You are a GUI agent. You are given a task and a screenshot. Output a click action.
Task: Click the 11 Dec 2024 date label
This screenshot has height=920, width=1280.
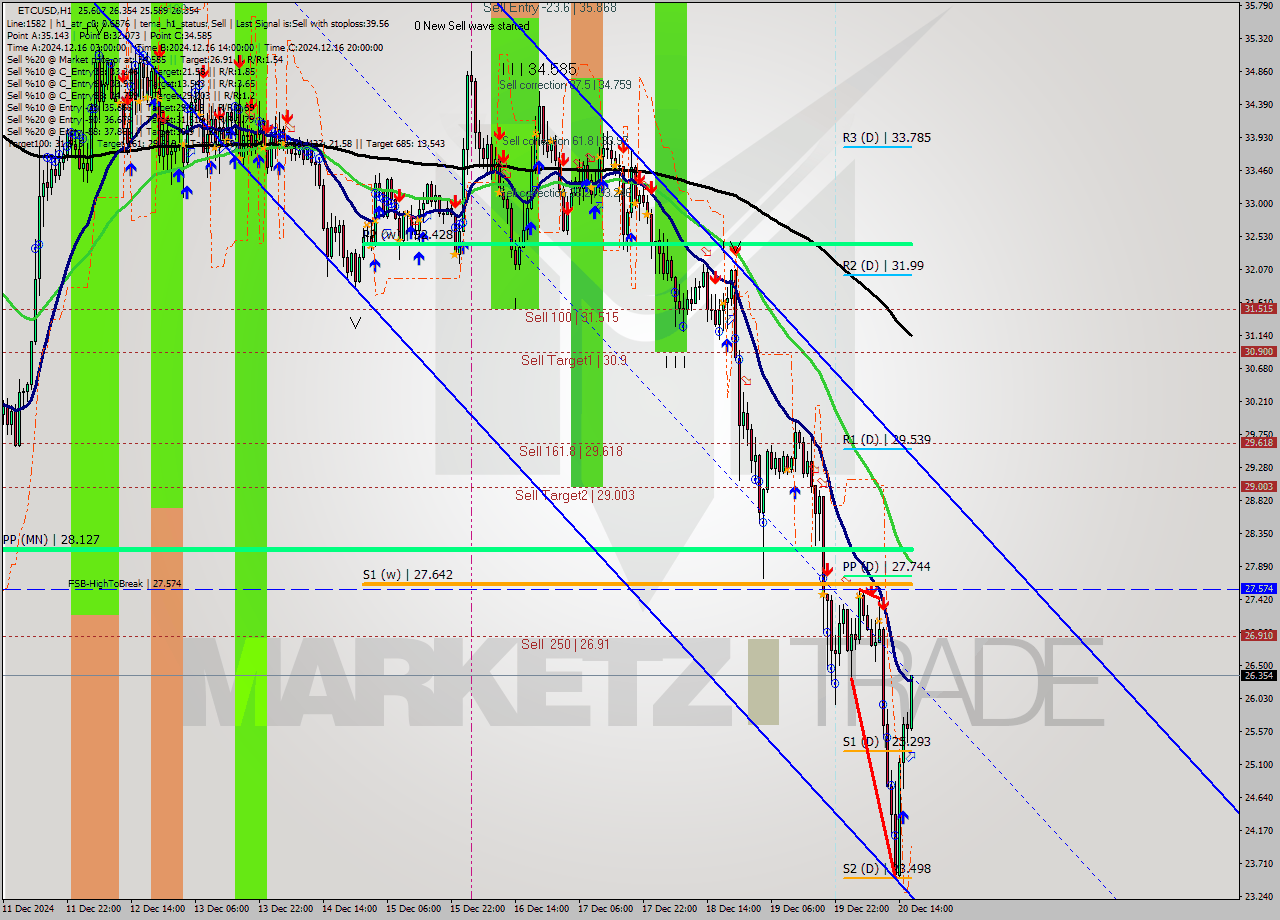[27, 909]
